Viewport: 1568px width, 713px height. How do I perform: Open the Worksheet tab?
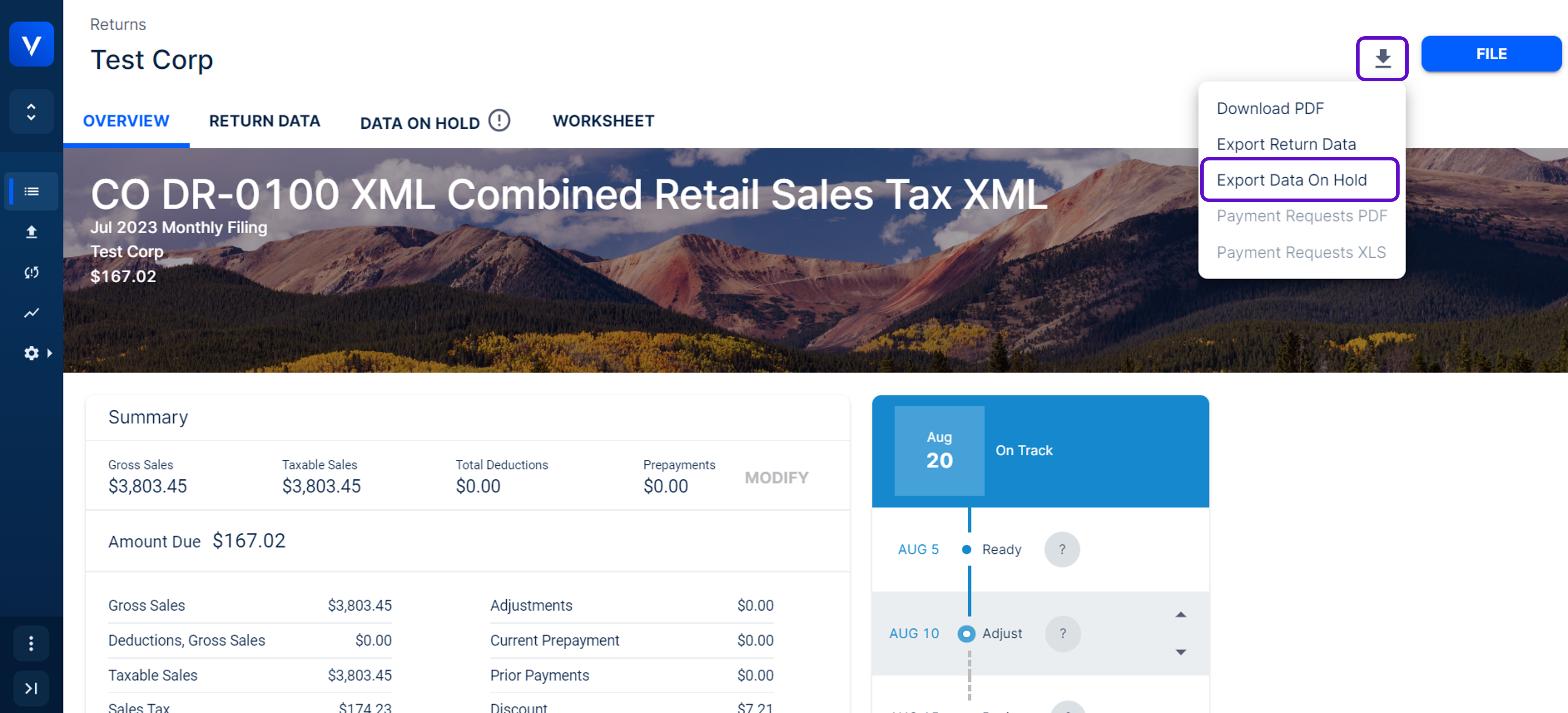point(603,121)
